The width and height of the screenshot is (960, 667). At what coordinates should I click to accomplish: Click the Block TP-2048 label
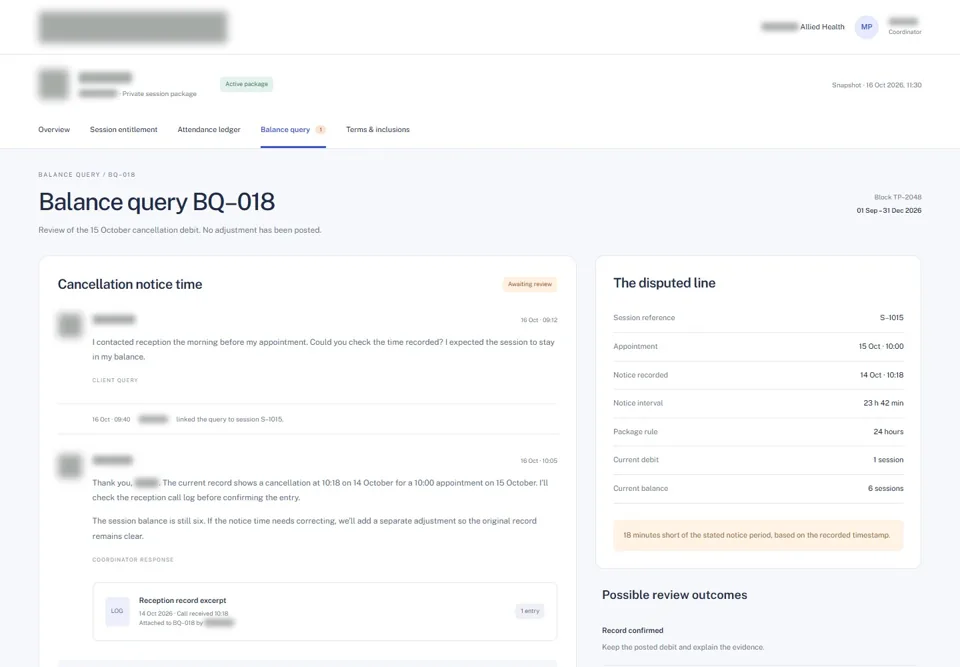[x=898, y=197]
